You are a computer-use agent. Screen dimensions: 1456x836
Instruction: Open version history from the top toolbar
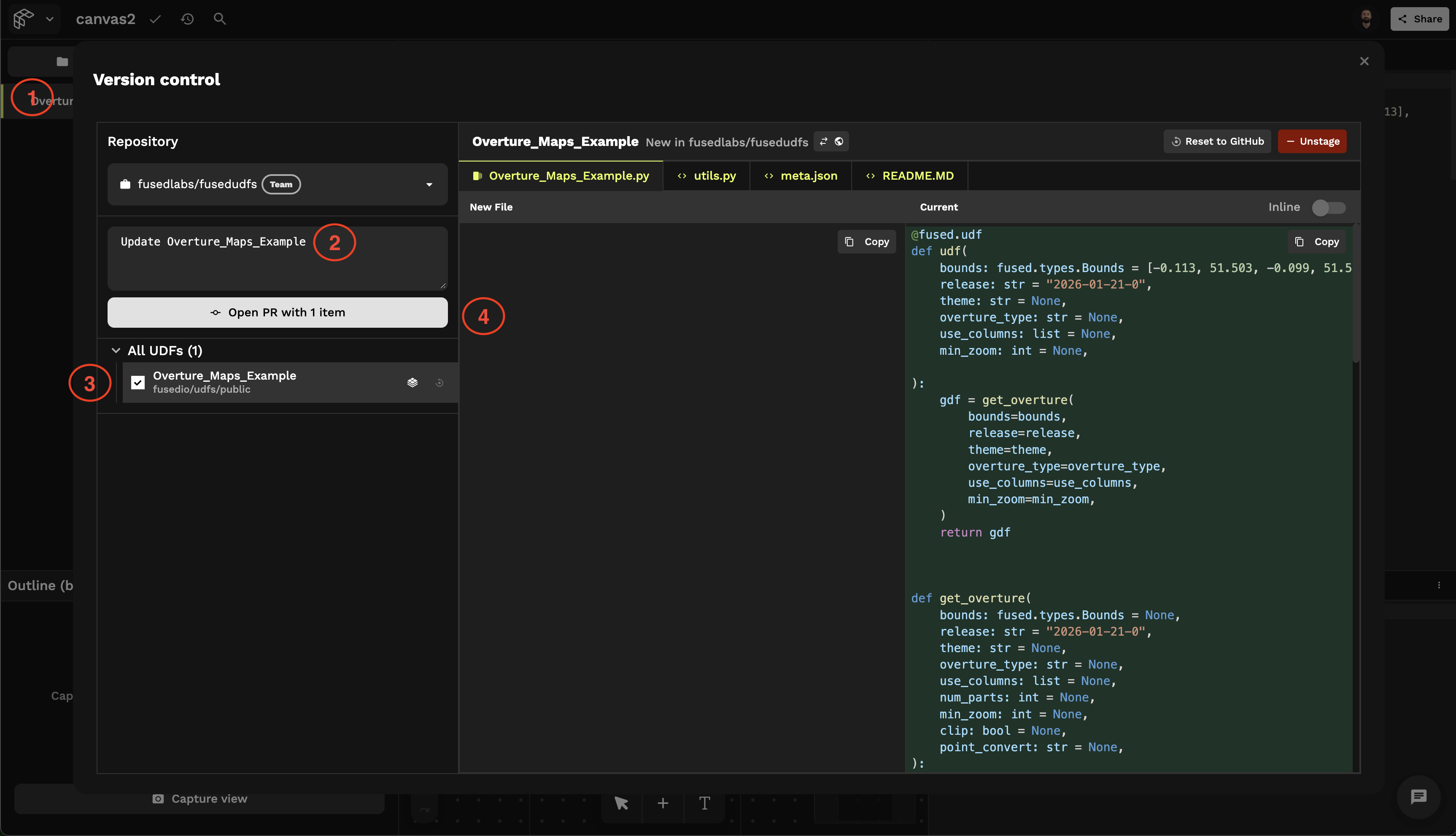[x=187, y=19]
